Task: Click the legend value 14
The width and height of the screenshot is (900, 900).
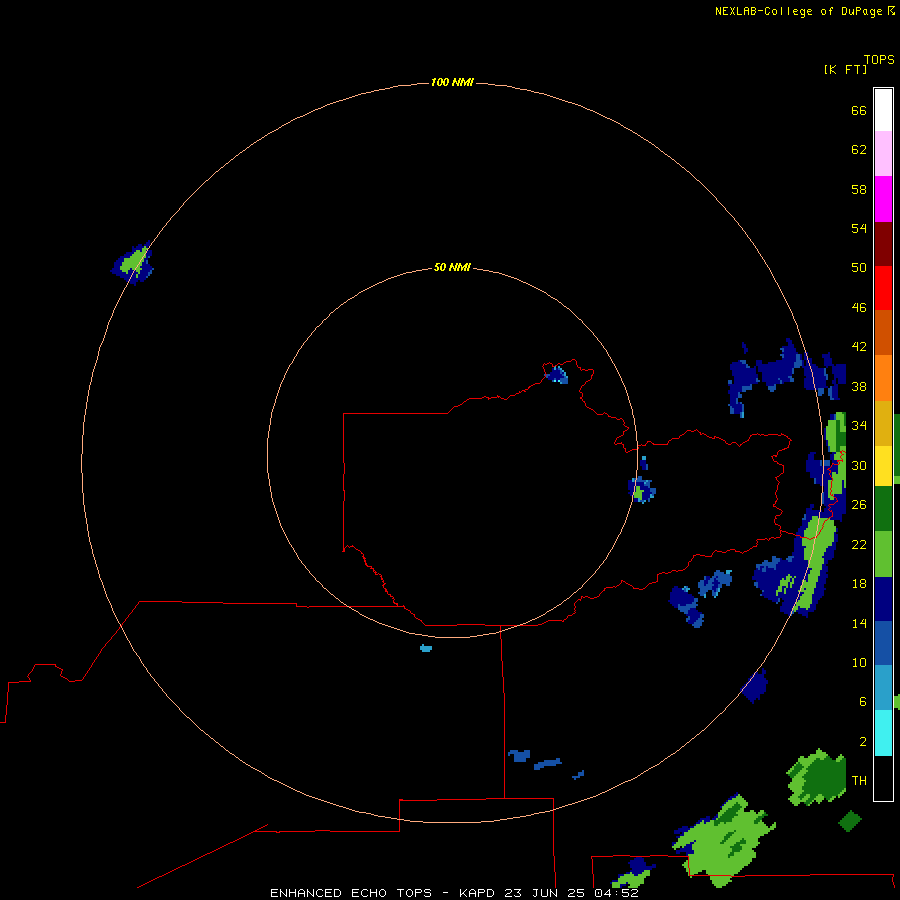Action: [x=859, y=623]
